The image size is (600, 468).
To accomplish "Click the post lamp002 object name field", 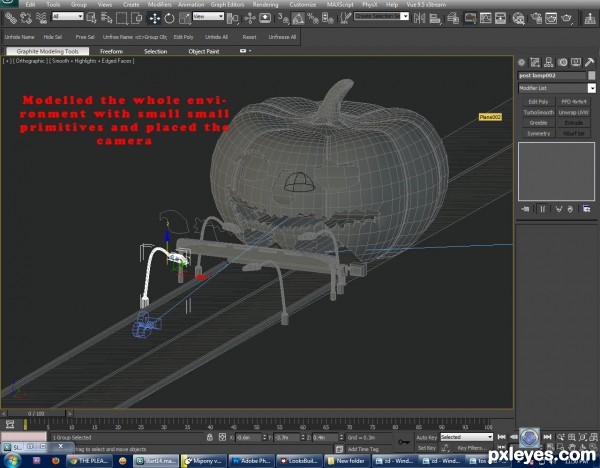I will [x=552, y=75].
